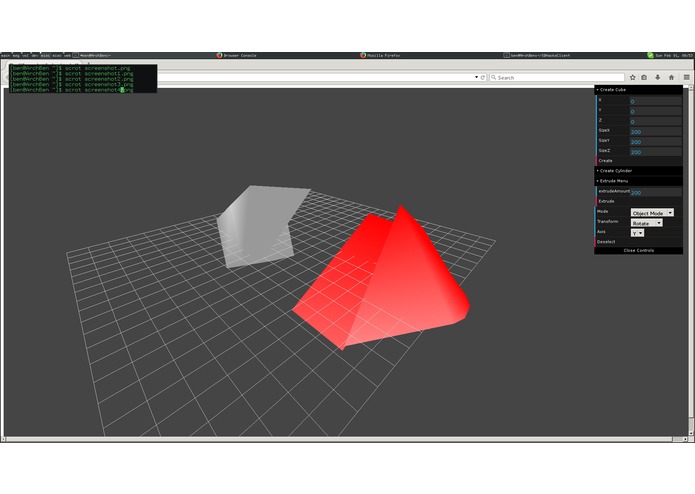Click the scrot screenshot3.png terminal line

pyautogui.click(x=73, y=84)
